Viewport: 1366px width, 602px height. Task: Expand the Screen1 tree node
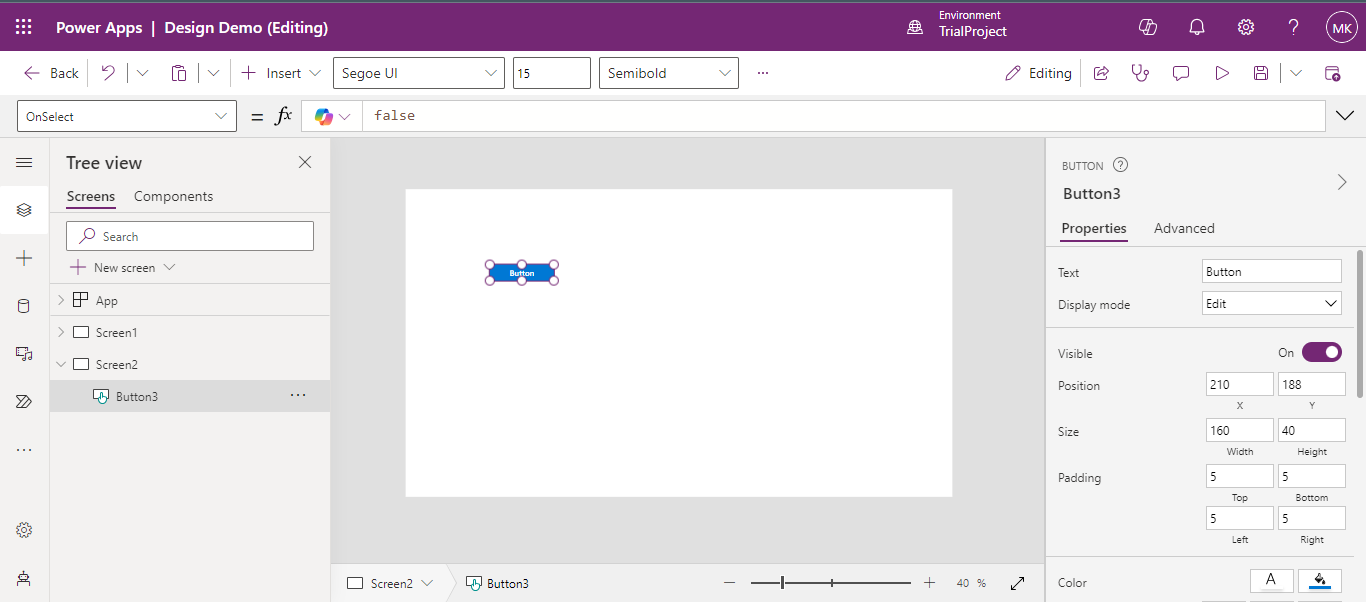coord(61,332)
